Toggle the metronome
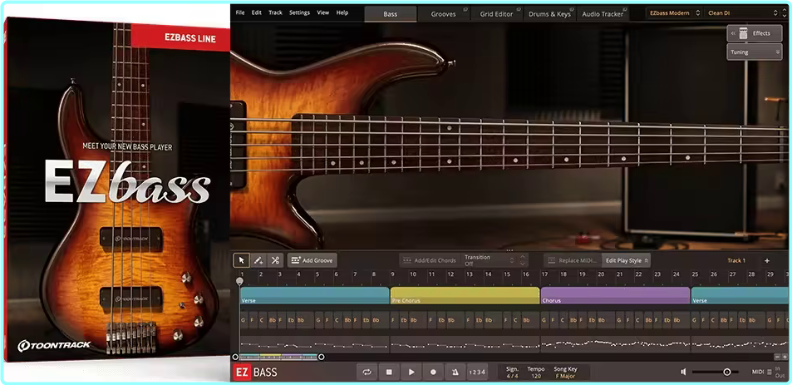This screenshot has width=792, height=385. click(x=455, y=372)
